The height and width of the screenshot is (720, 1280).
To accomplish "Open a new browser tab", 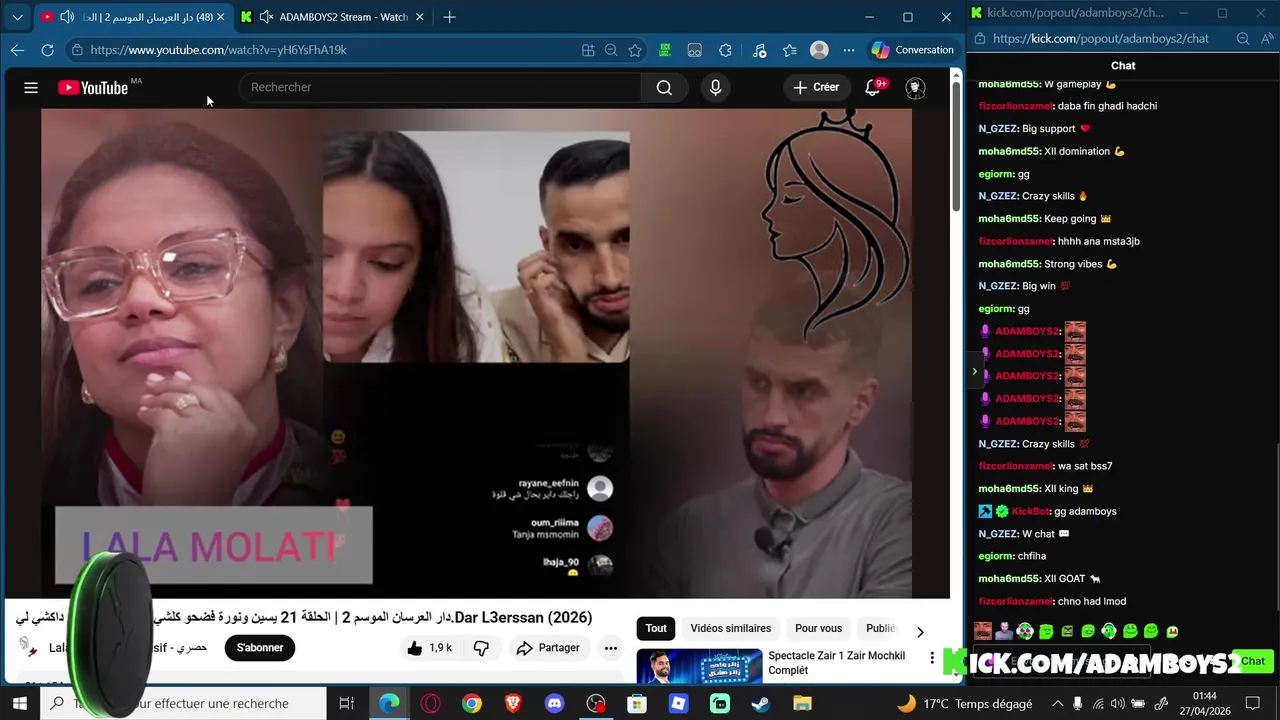I will 449,17.
